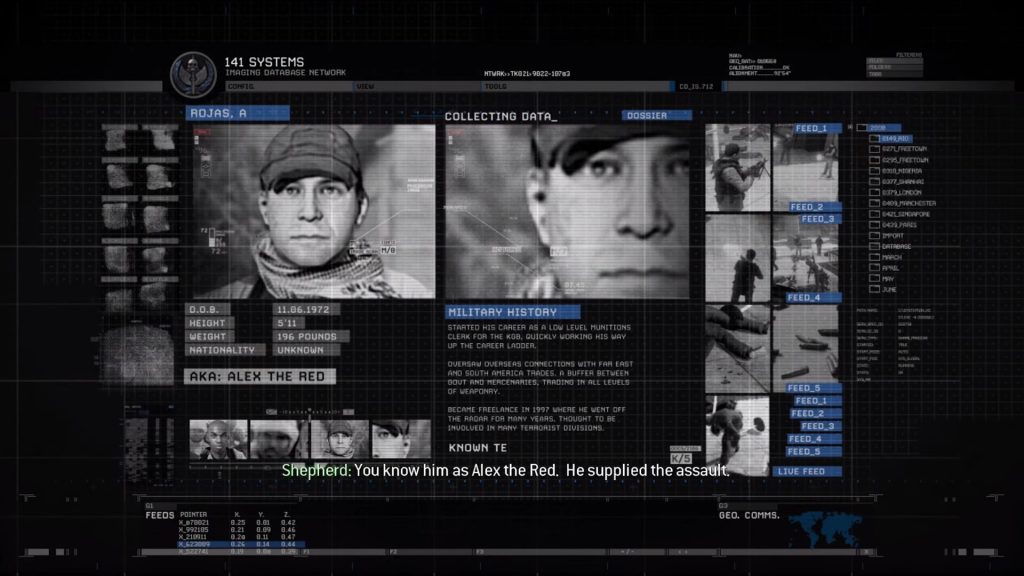Select the blurred bearded face thumbnail

pyautogui.click(x=279, y=440)
